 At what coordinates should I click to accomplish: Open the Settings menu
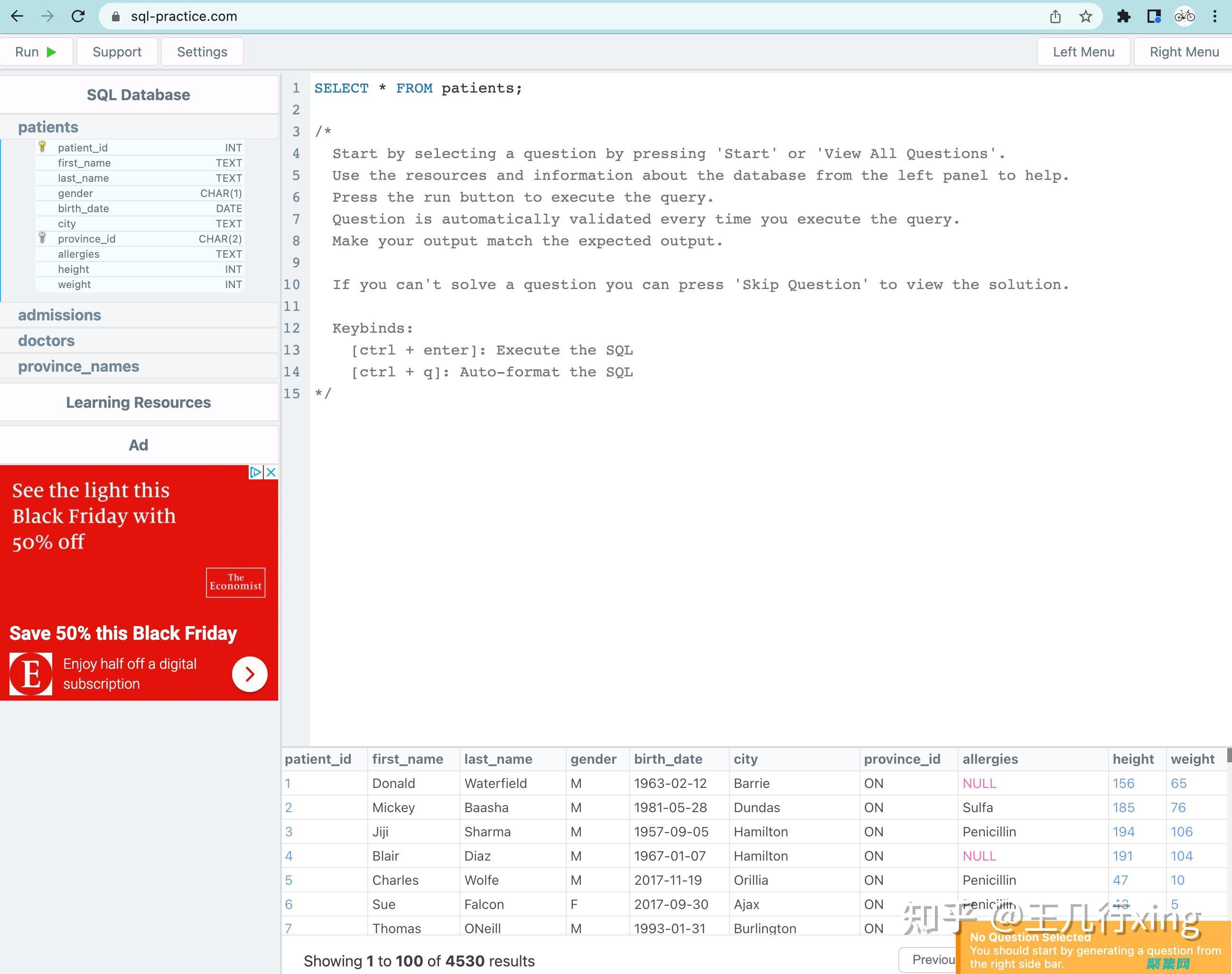202,51
